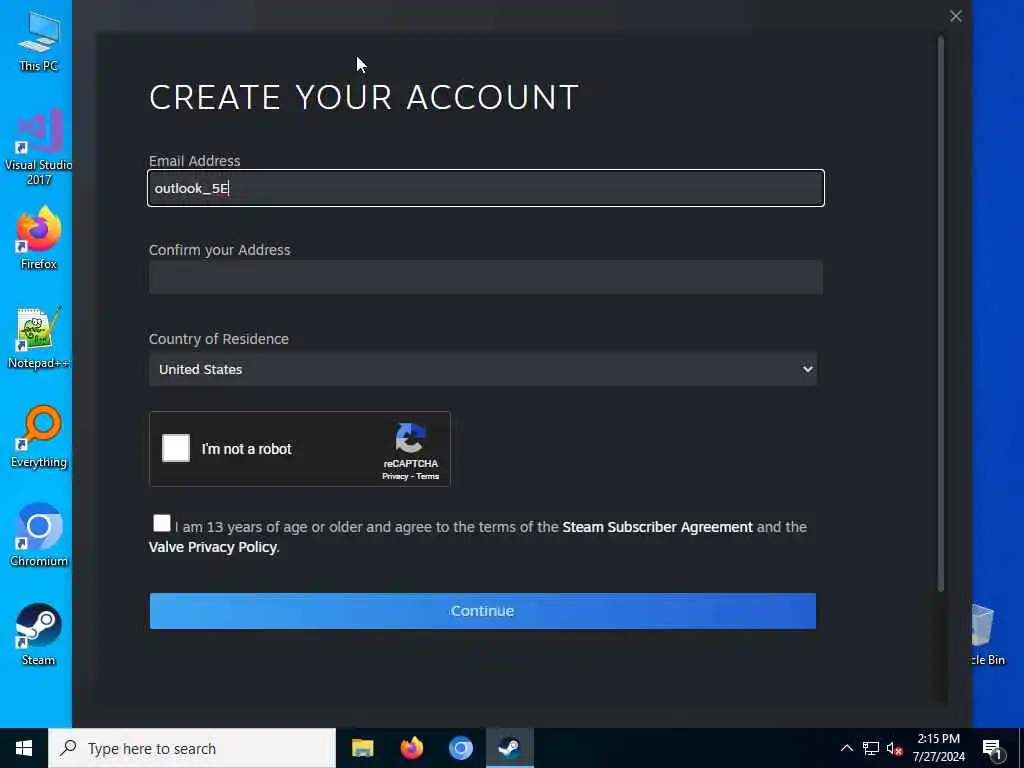Viewport: 1024px width, 768px height.
Task: Select the Steam taskbar button
Action: [509, 748]
